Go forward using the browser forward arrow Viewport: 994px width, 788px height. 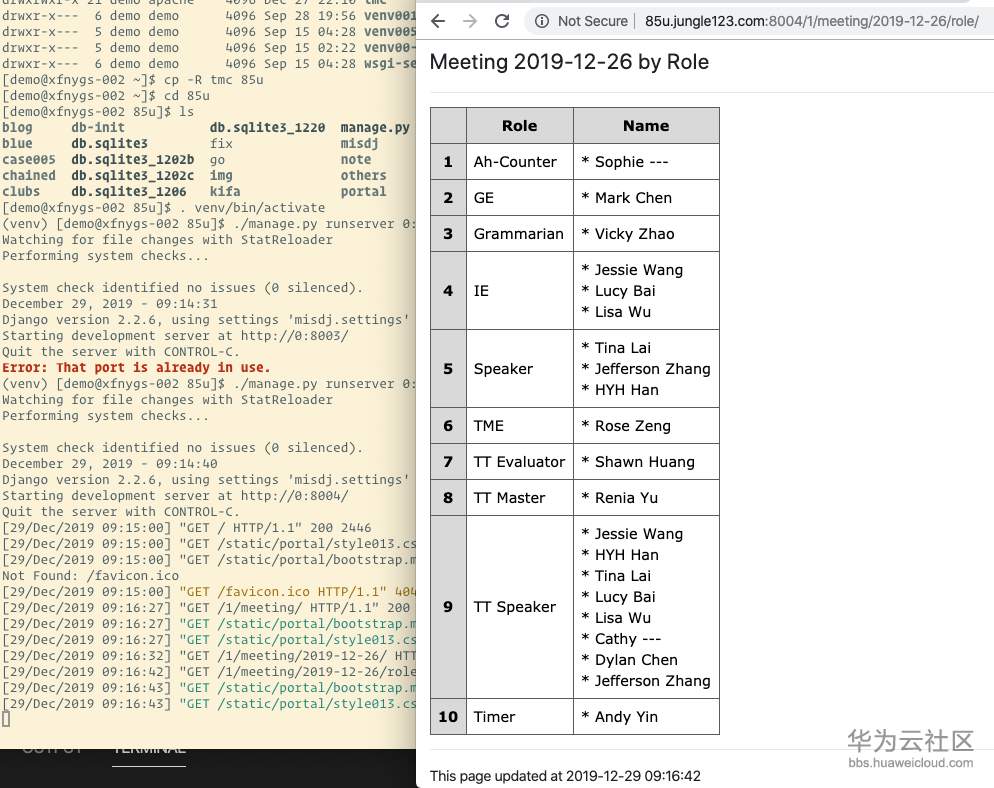470,22
